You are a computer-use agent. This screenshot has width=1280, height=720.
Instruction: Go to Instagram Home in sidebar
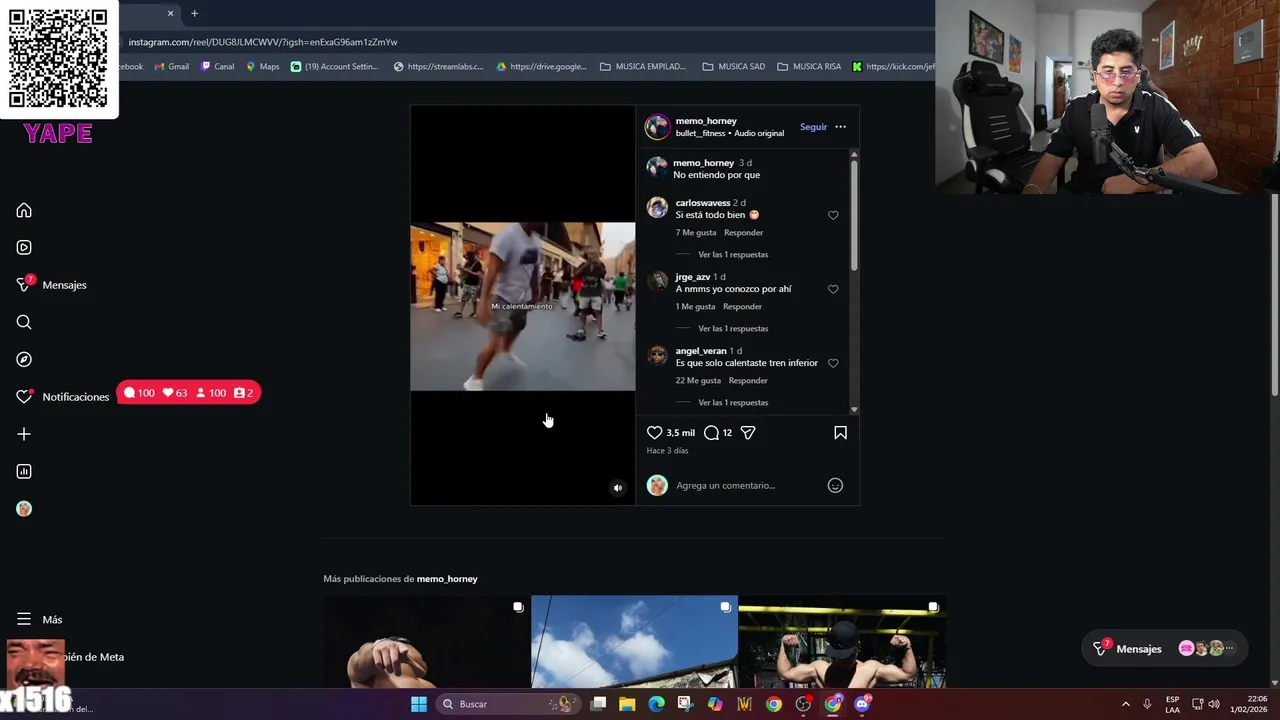click(24, 210)
